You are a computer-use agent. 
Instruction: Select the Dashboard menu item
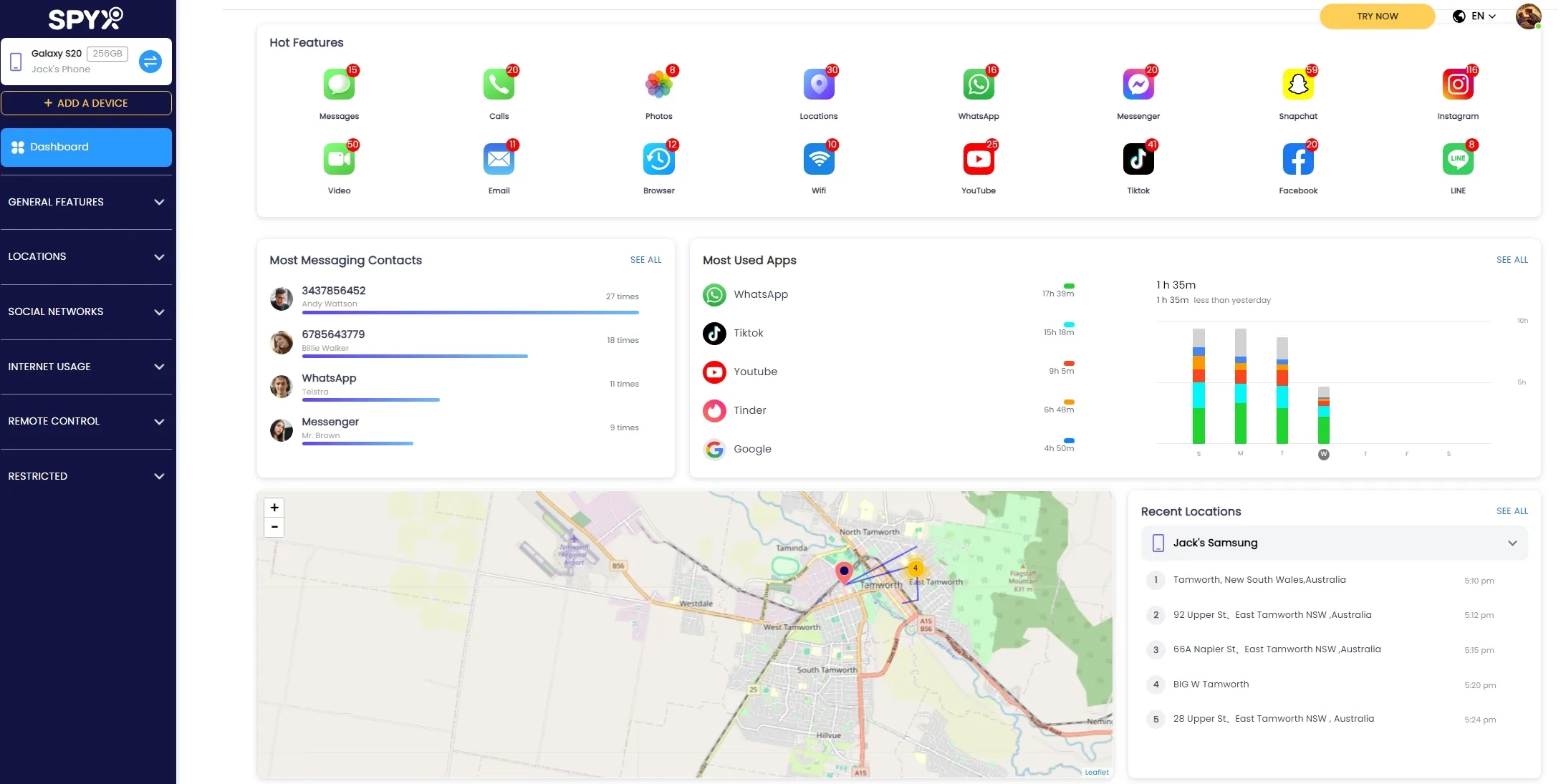tap(86, 147)
